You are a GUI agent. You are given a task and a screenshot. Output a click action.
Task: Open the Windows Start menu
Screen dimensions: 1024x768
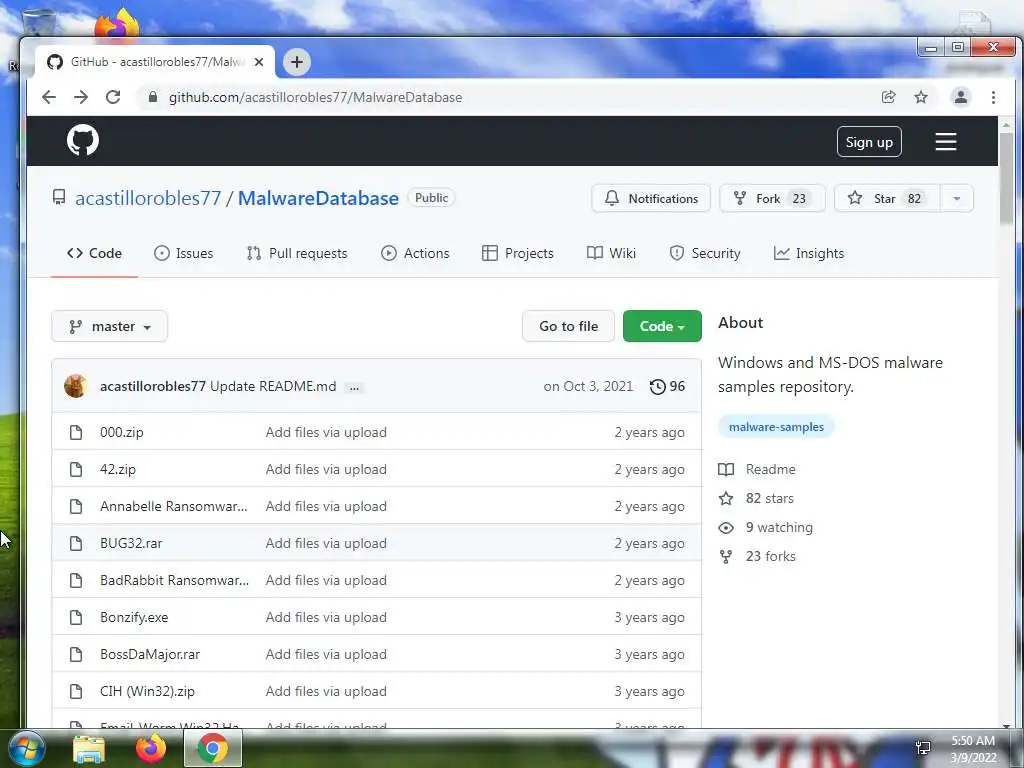[x=26, y=748]
